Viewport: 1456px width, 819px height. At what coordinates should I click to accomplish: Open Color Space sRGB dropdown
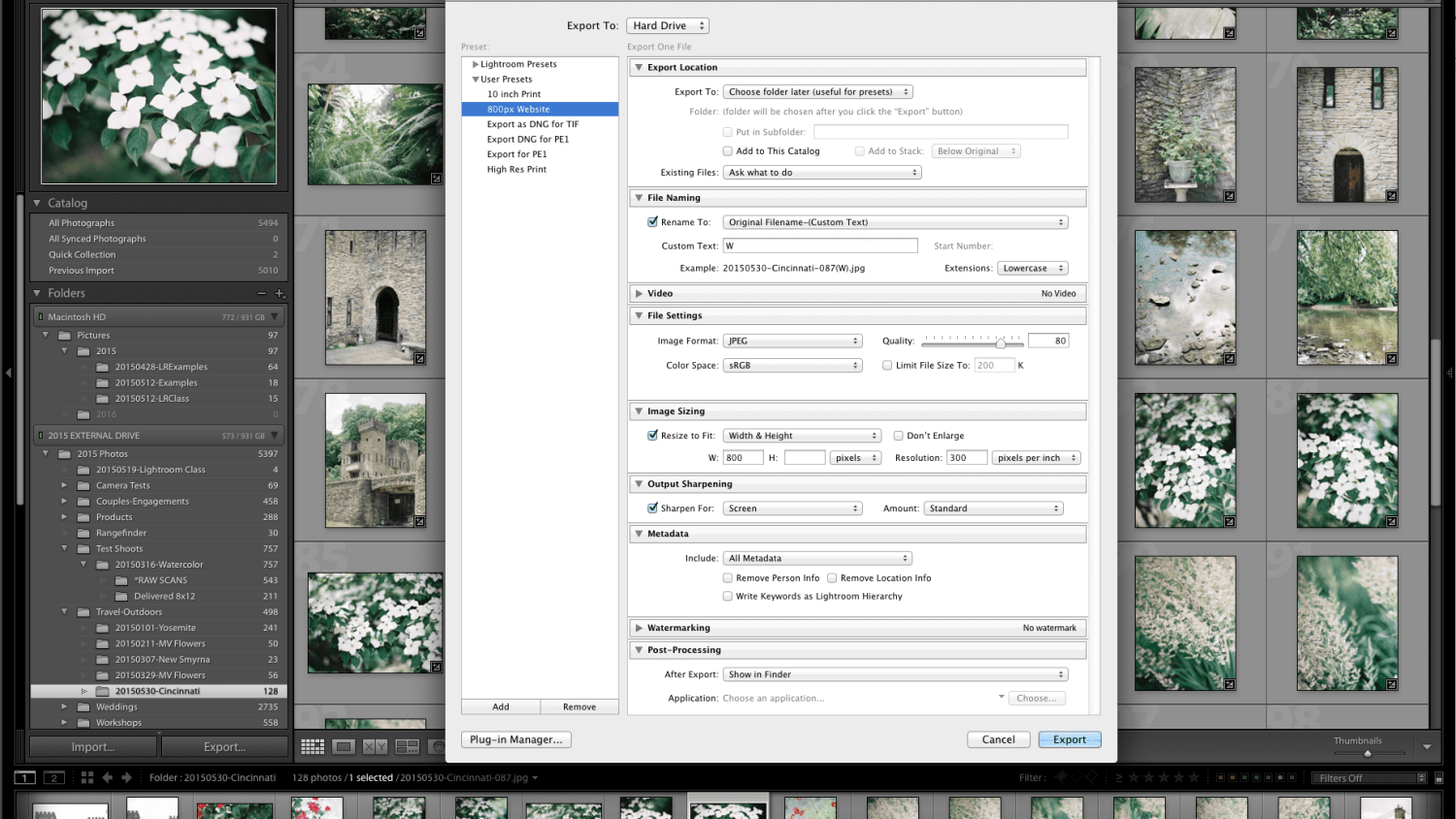click(x=793, y=366)
